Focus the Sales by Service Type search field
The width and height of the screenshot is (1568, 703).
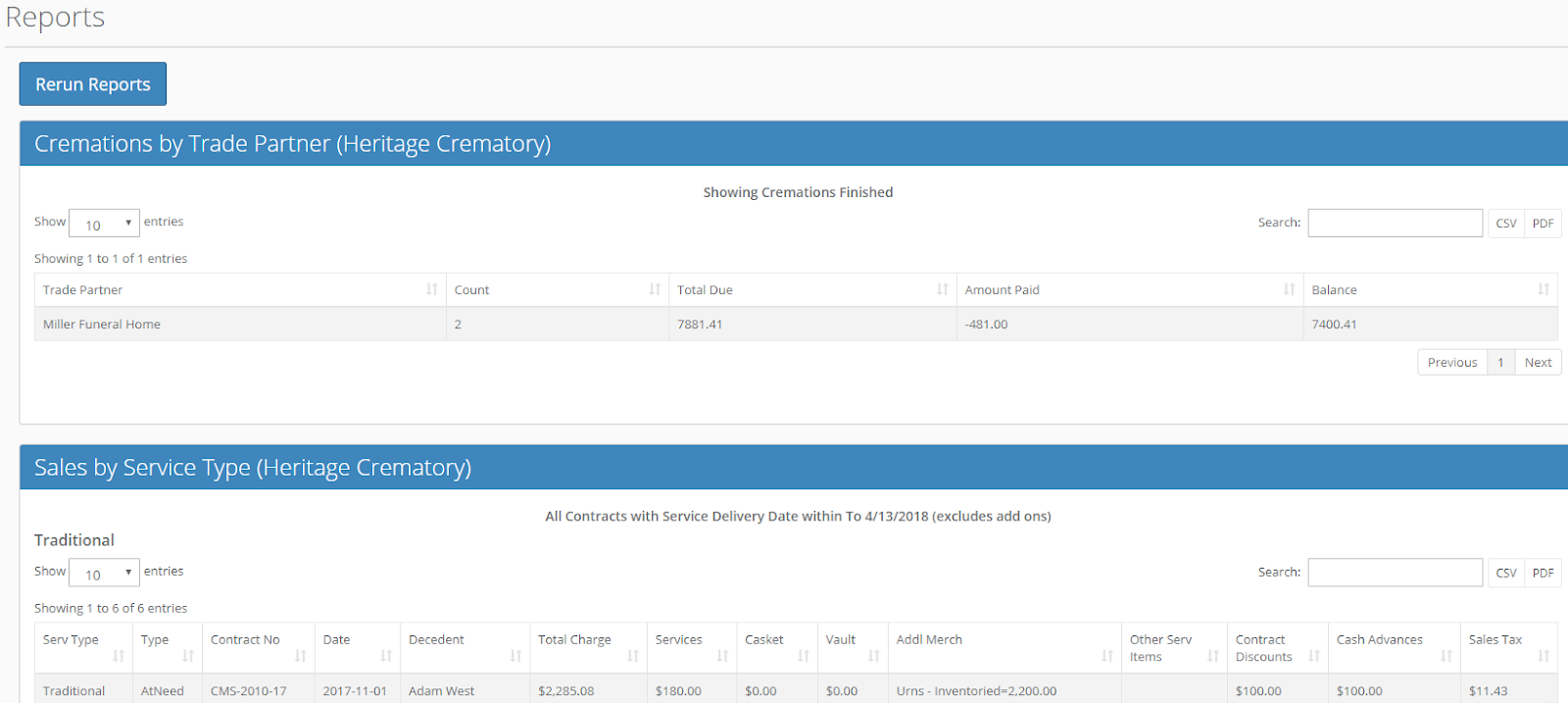[x=1395, y=573]
